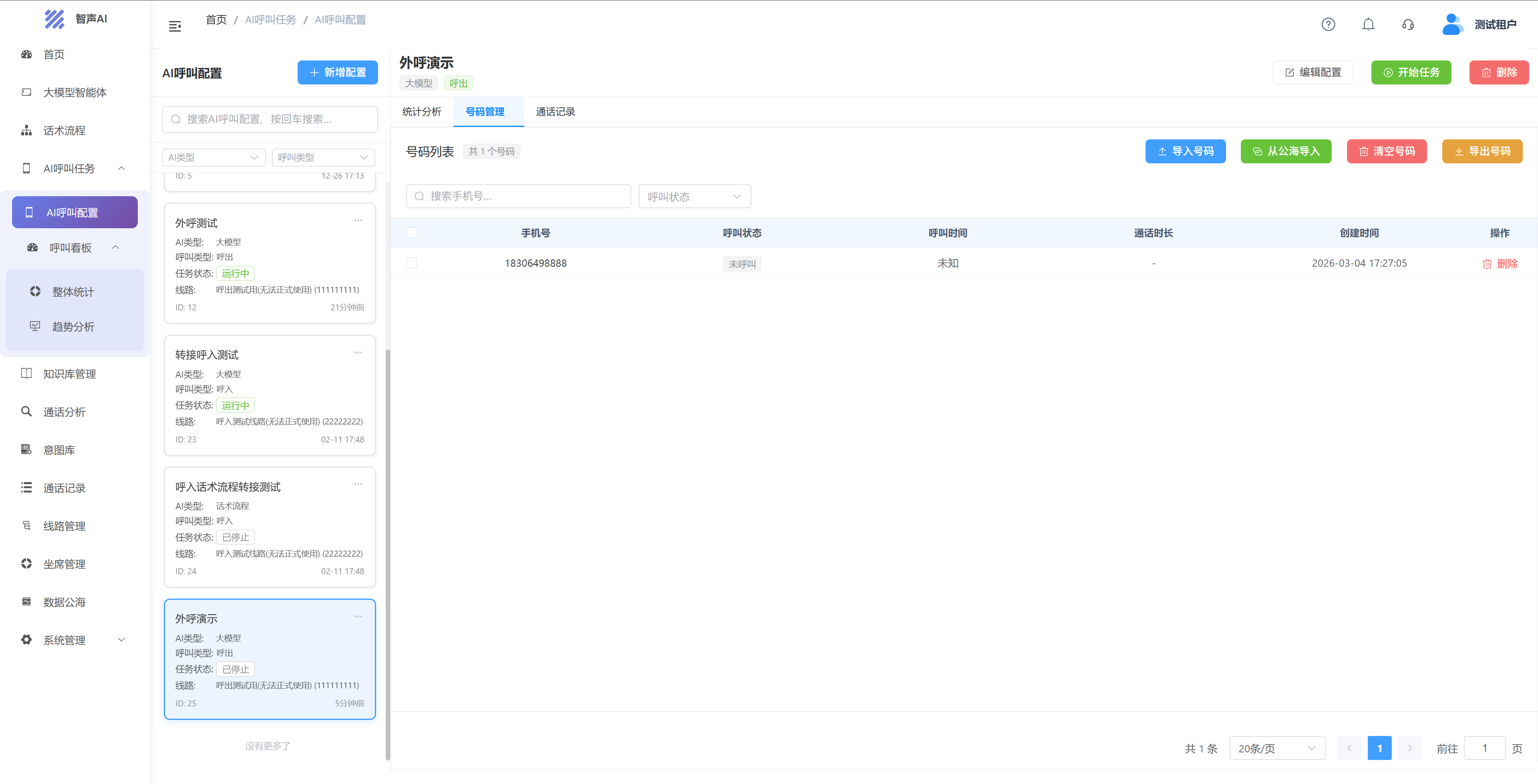Check the row checkbox for 18306498888
This screenshot has height=784, width=1538.
[x=411, y=263]
